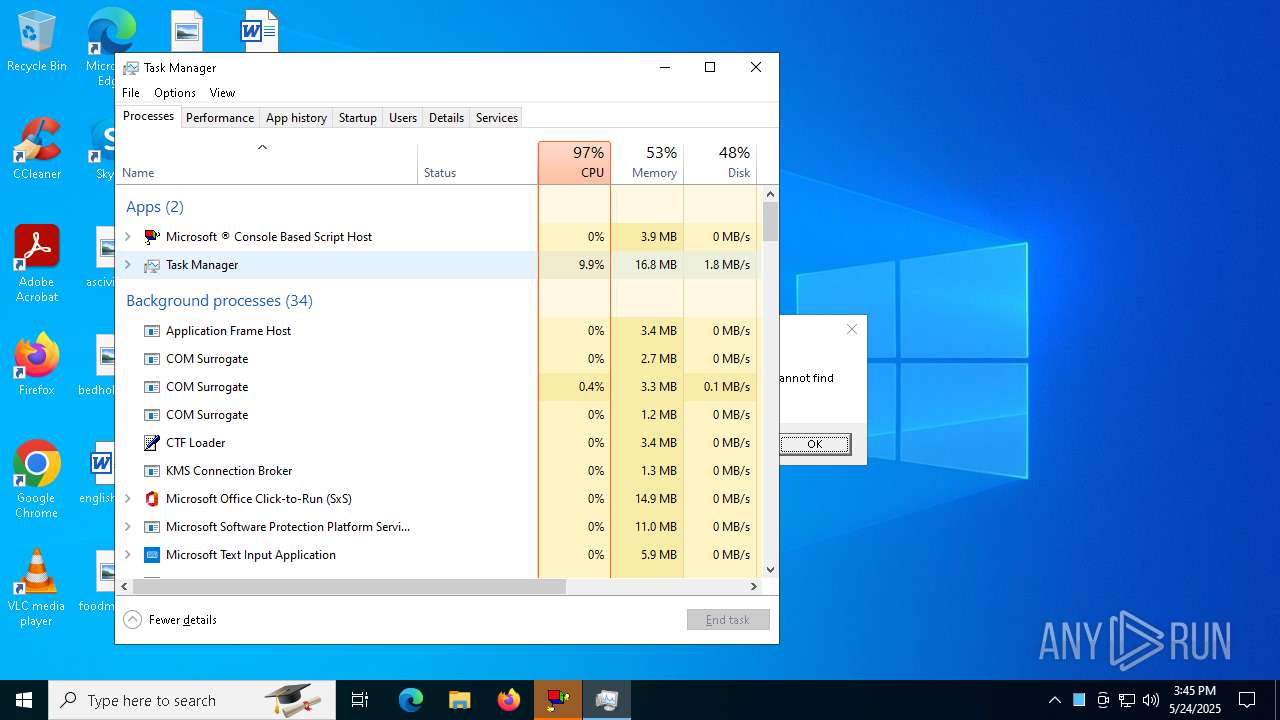
Task: Launch Microsoft Edge from the taskbar
Action: pos(411,700)
